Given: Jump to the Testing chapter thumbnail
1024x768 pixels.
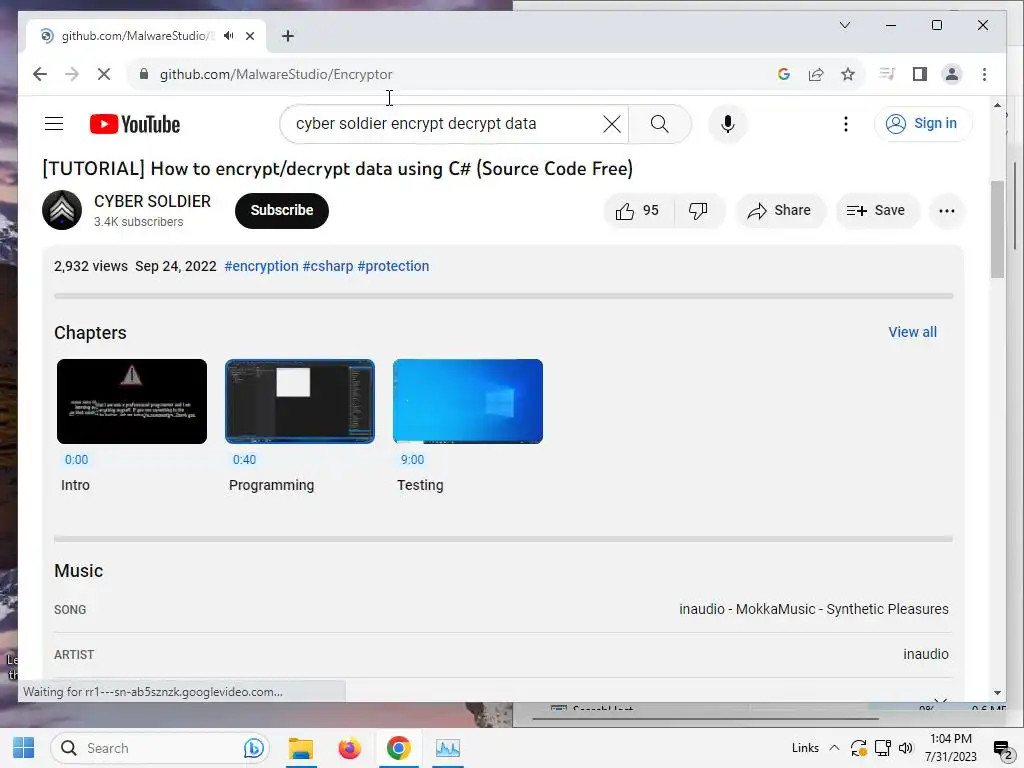Looking at the screenshot, I should (x=468, y=401).
